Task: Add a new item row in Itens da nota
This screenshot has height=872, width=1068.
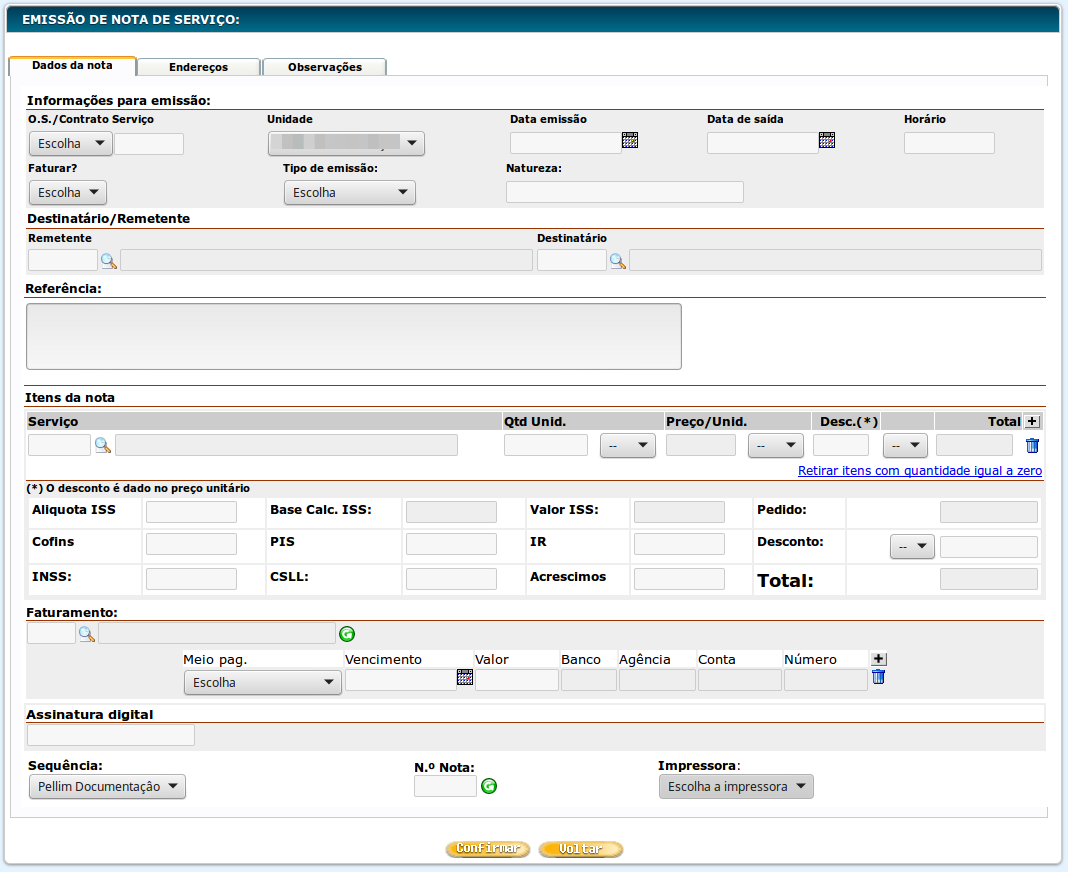Action: click(x=1032, y=422)
